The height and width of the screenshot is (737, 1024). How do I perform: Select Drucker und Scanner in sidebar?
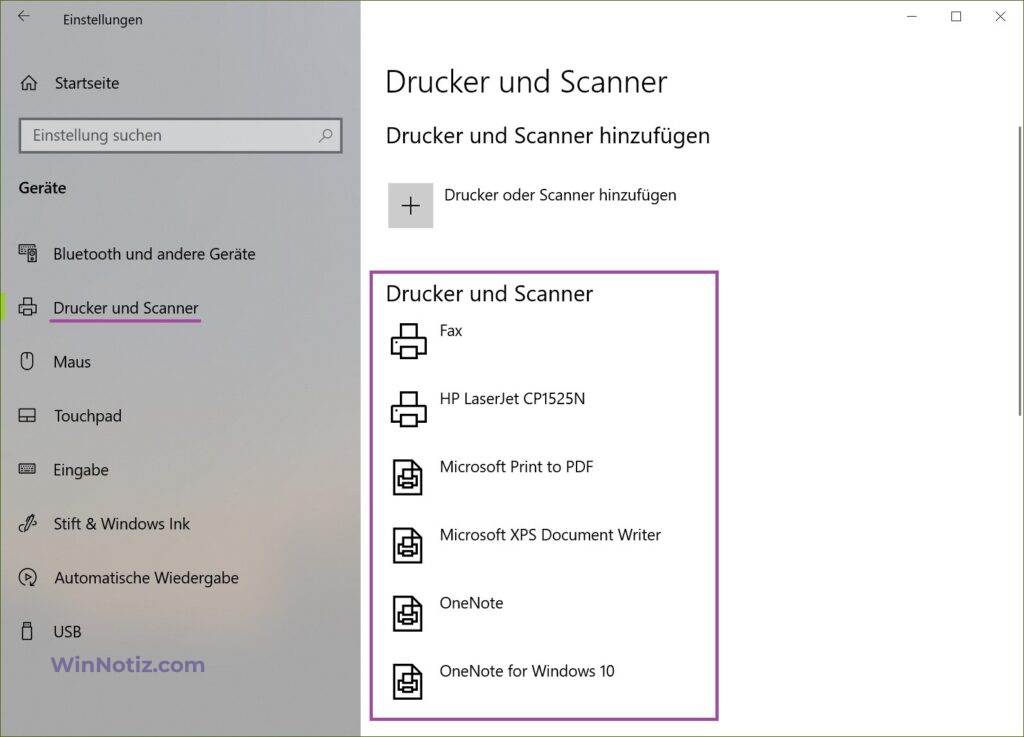125,307
